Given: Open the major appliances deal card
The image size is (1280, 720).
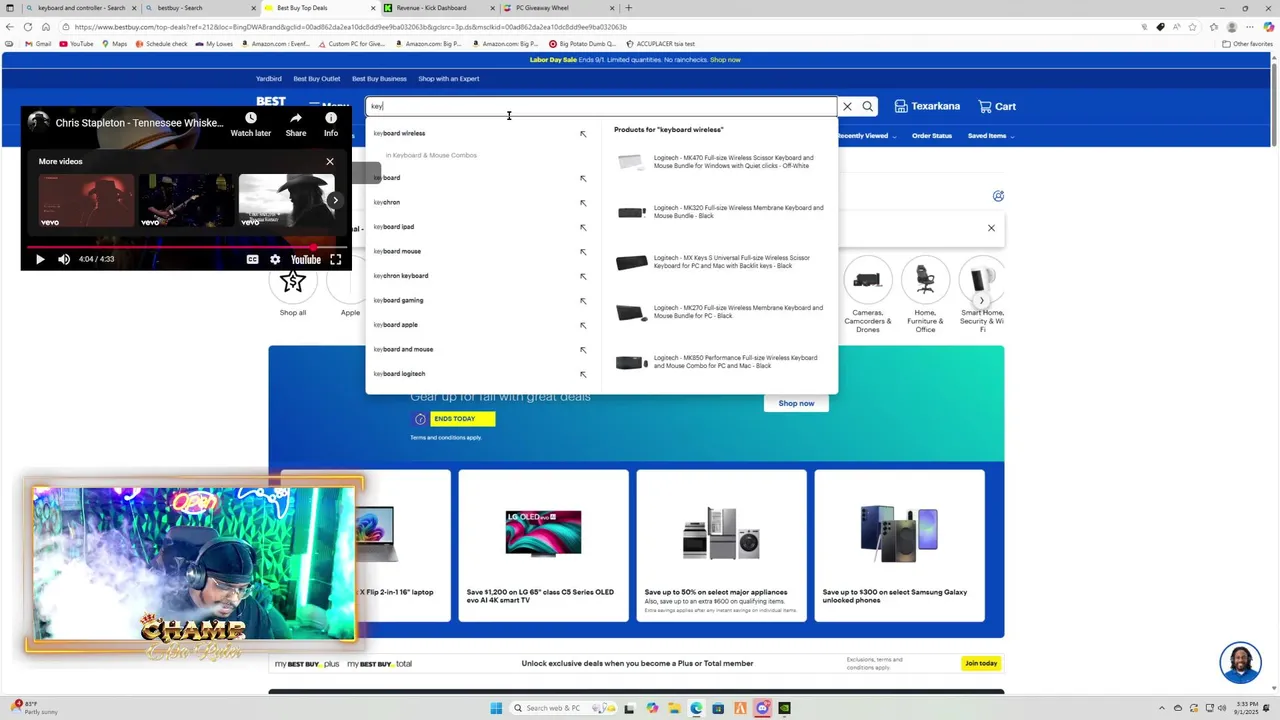Looking at the screenshot, I should coord(721,546).
